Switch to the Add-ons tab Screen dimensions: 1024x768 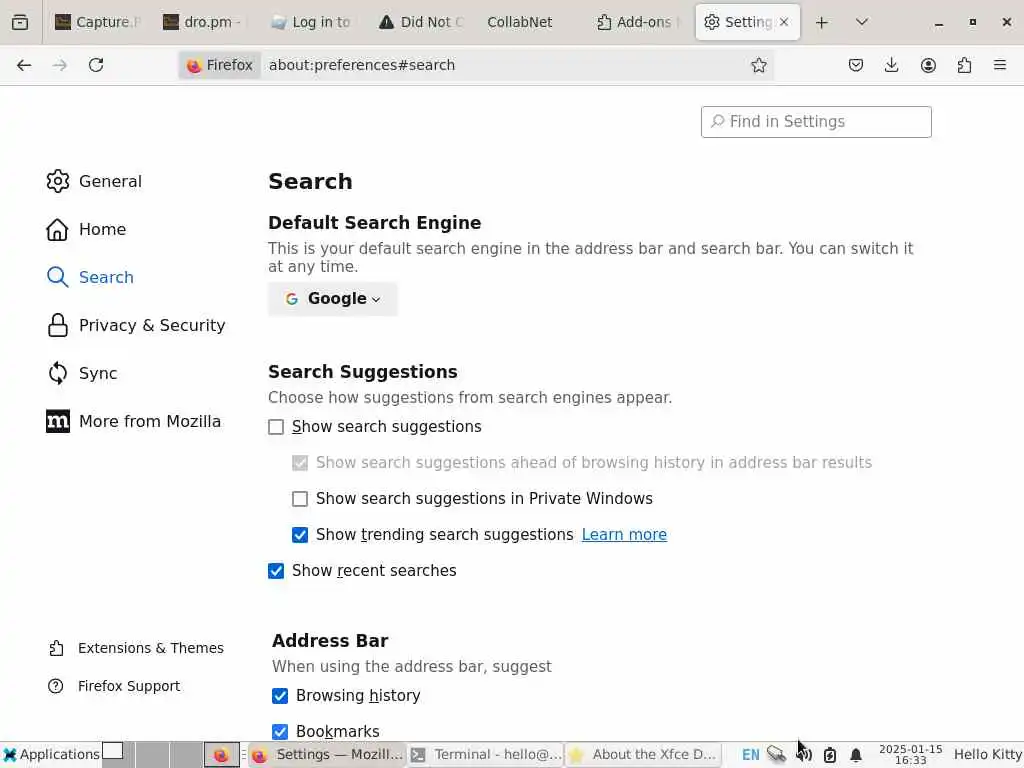(x=639, y=22)
